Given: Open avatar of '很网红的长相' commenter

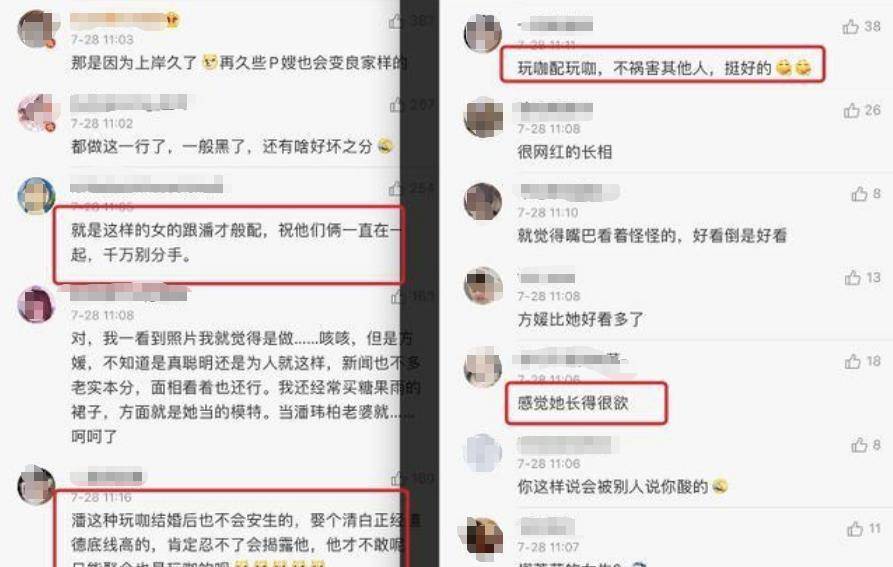Looking at the screenshot, I should [x=483, y=117].
